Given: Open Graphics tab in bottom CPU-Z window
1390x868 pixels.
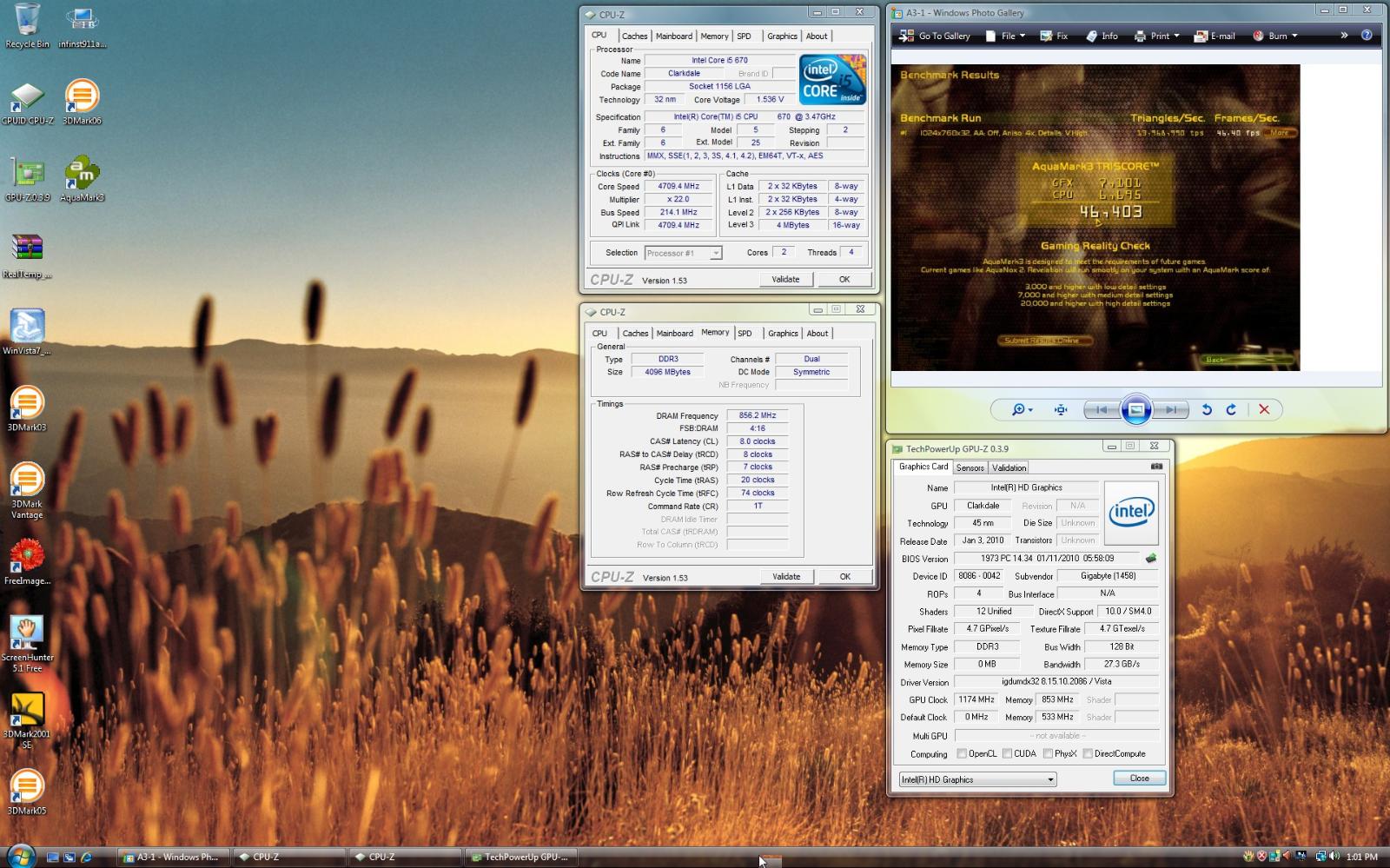Looking at the screenshot, I should click(783, 334).
